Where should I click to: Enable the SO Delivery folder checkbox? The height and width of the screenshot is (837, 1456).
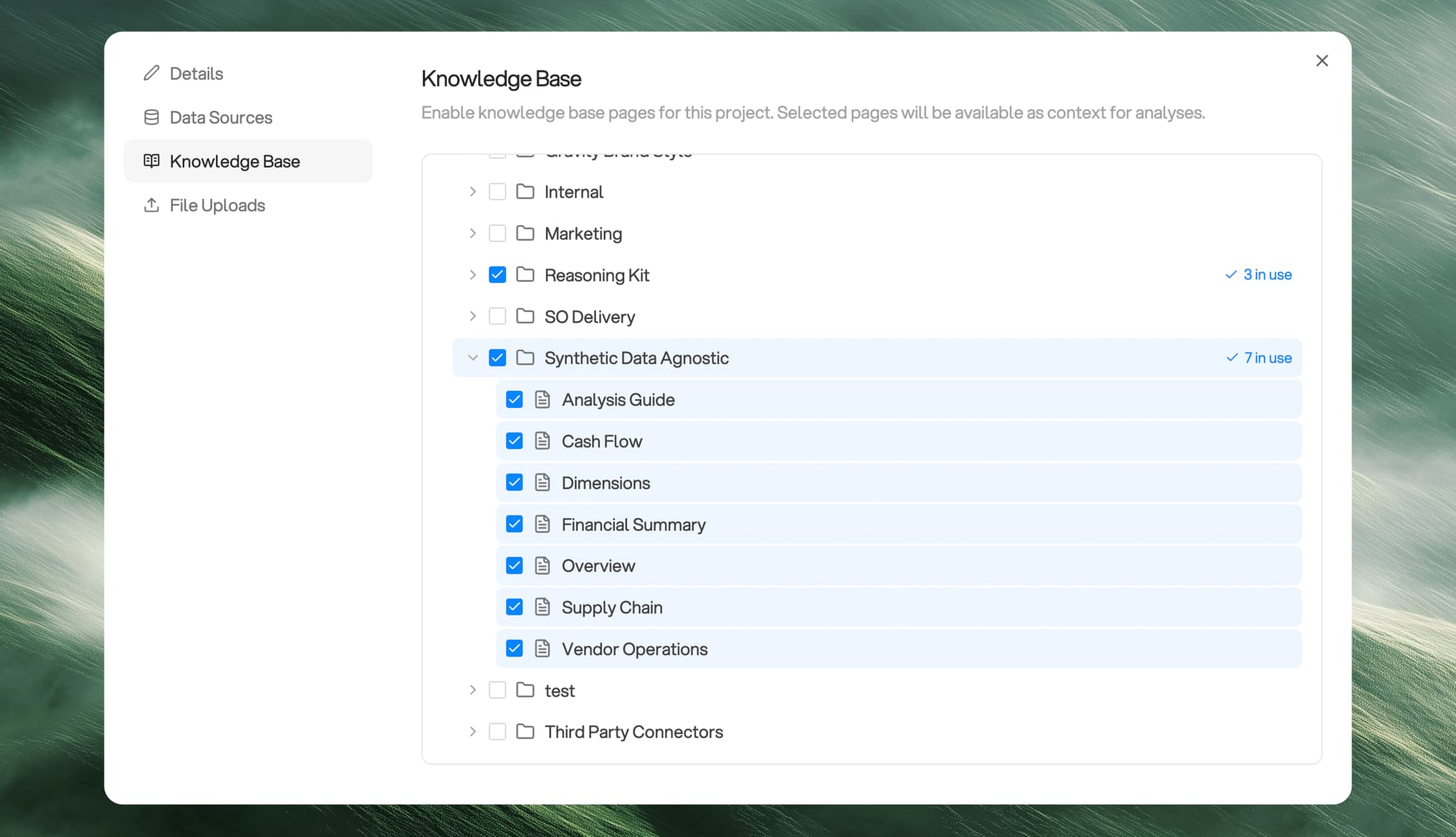click(497, 316)
